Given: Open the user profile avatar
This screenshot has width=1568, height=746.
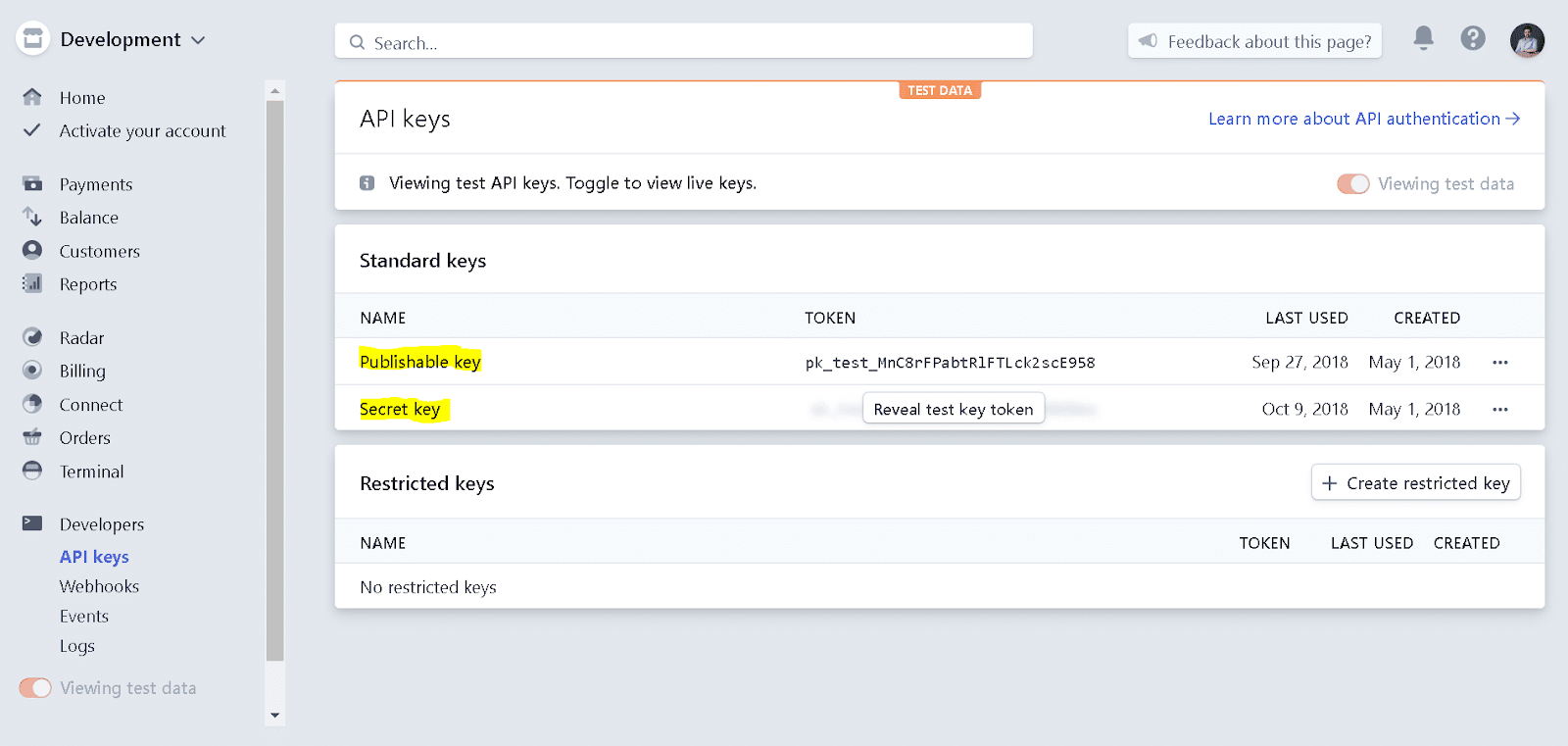Looking at the screenshot, I should click(1527, 40).
